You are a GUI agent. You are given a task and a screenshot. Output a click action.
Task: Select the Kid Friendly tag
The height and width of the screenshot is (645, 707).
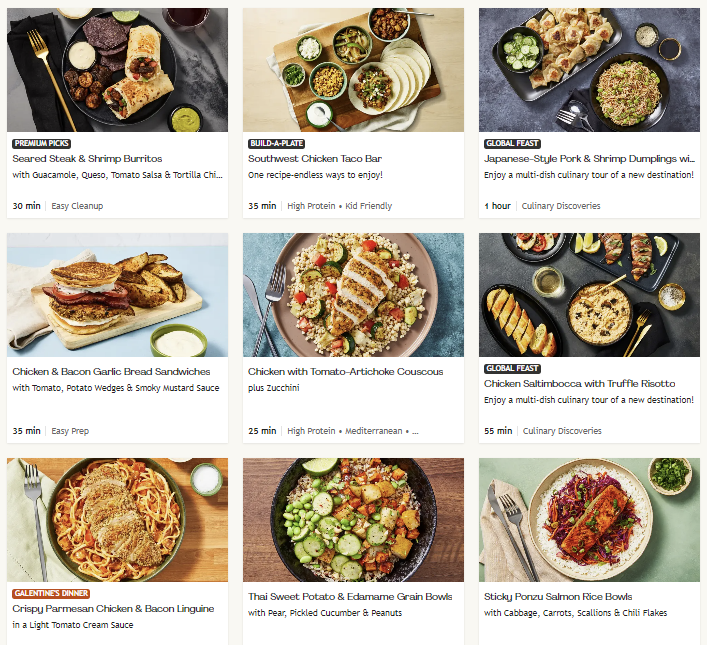coord(369,206)
